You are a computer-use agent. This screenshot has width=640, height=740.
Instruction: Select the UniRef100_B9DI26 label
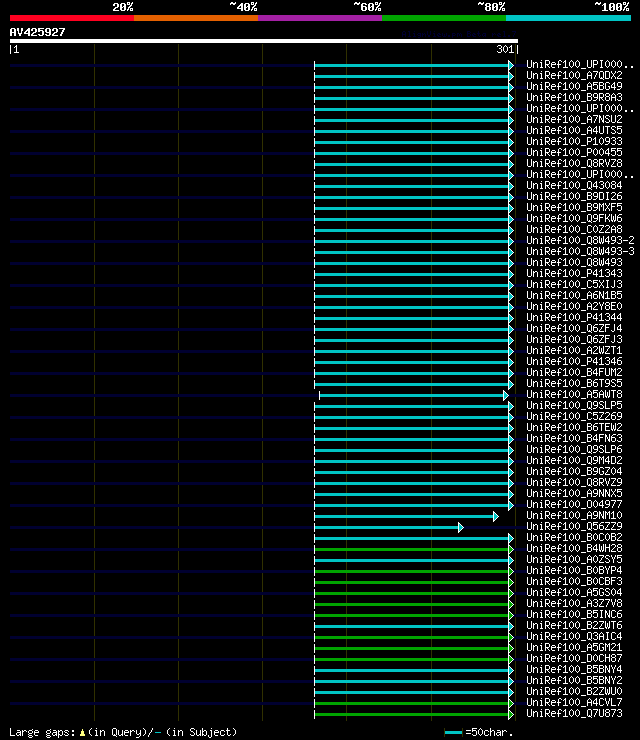coord(574,196)
